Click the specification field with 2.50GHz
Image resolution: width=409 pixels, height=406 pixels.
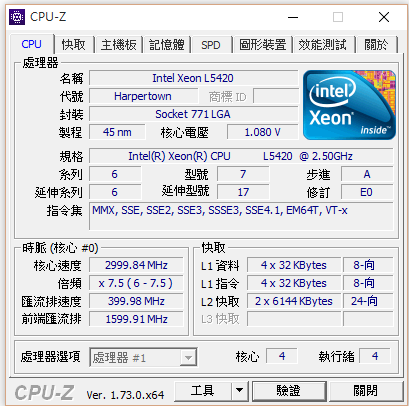[x=241, y=156]
